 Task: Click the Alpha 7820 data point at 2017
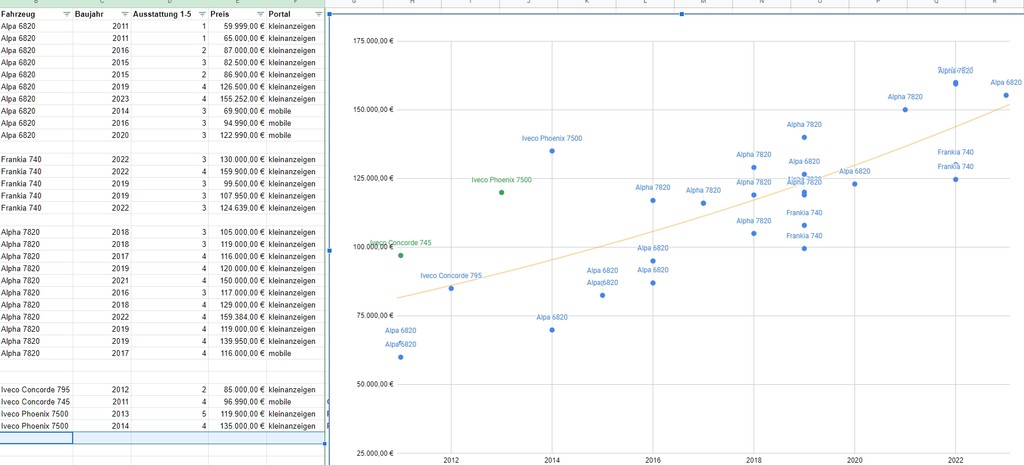coord(703,203)
